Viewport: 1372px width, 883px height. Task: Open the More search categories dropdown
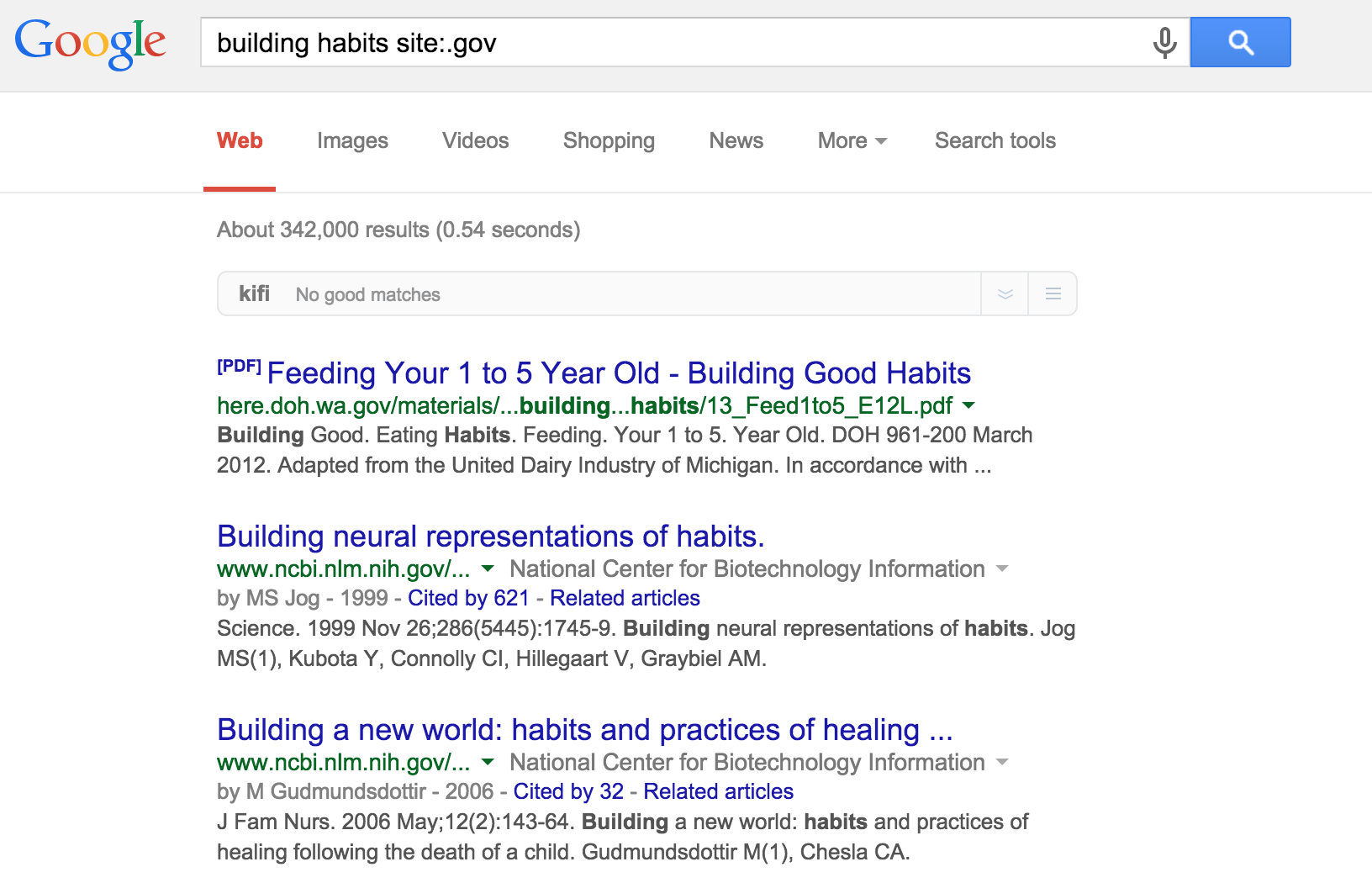point(851,140)
